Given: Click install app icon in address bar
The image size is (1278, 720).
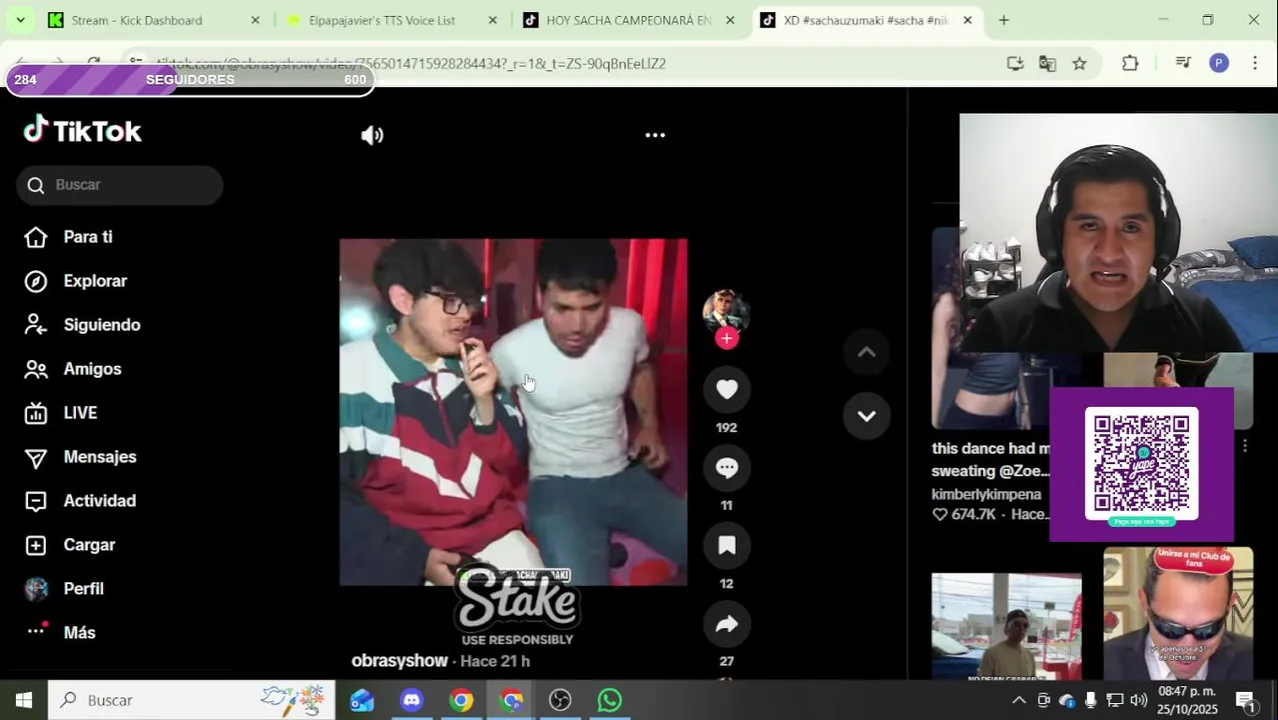Looking at the screenshot, I should coord(1015,63).
